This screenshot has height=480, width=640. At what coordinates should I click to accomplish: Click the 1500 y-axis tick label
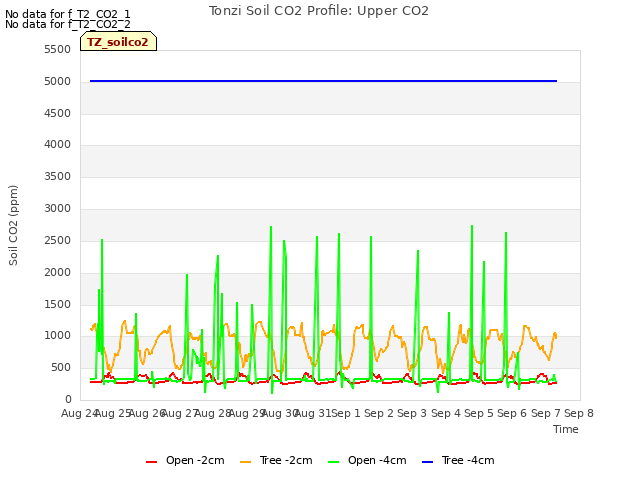coord(58,304)
